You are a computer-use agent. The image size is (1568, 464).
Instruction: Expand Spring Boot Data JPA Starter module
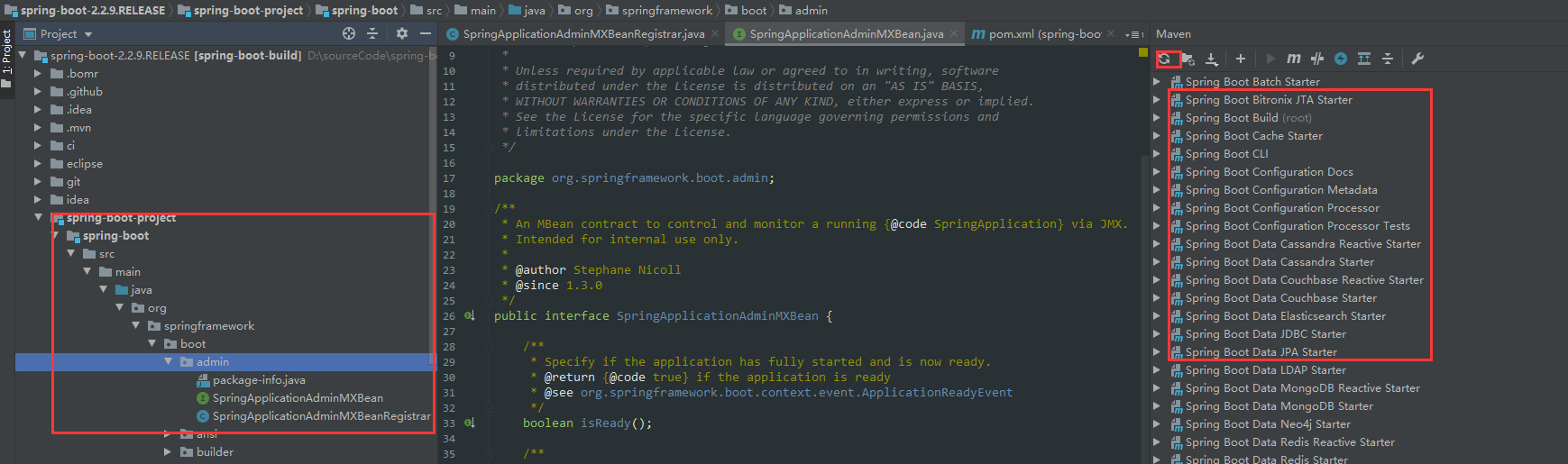(x=1157, y=351)
